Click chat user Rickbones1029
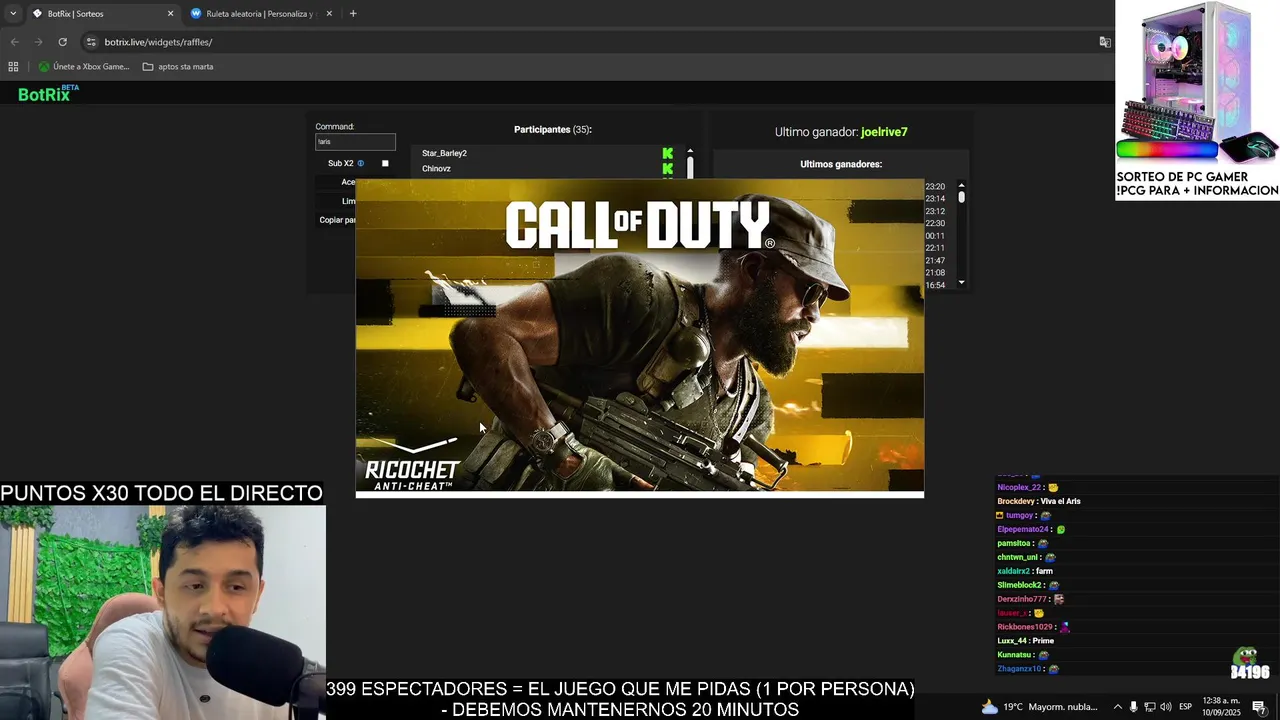Image resolution: width=1280 pixels, height=720 pixels. click(x=1025, y=627)
